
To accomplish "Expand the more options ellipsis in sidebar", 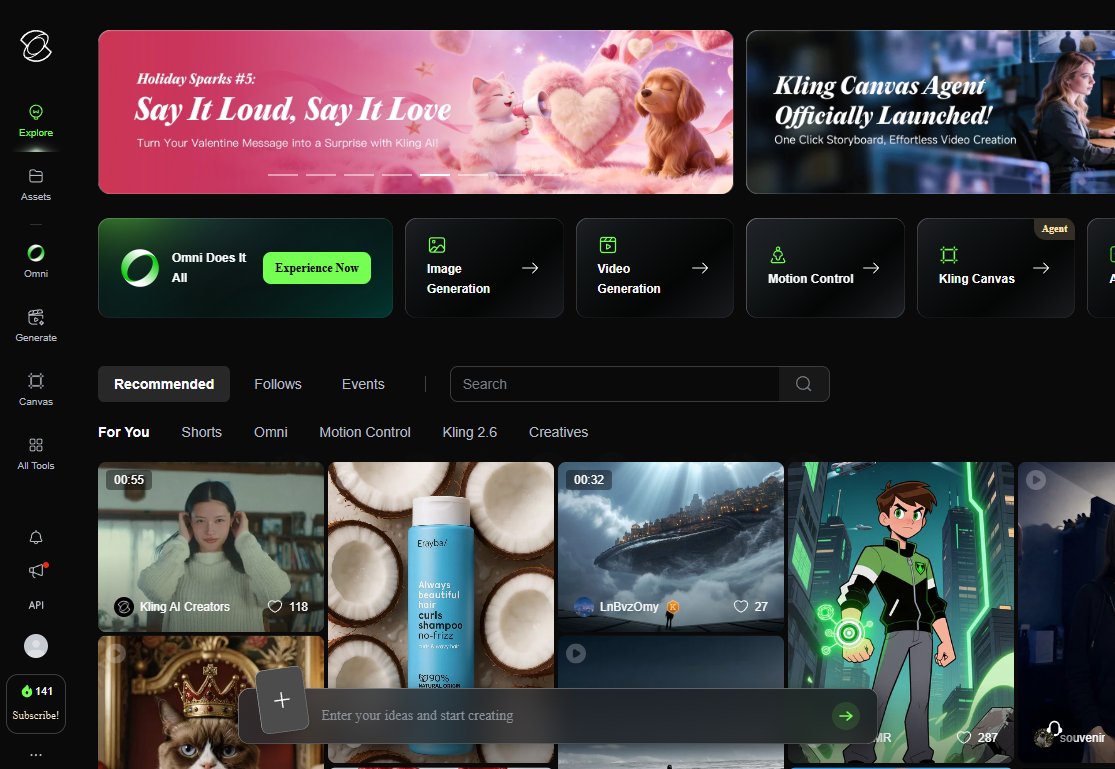I will pos(36,754).
